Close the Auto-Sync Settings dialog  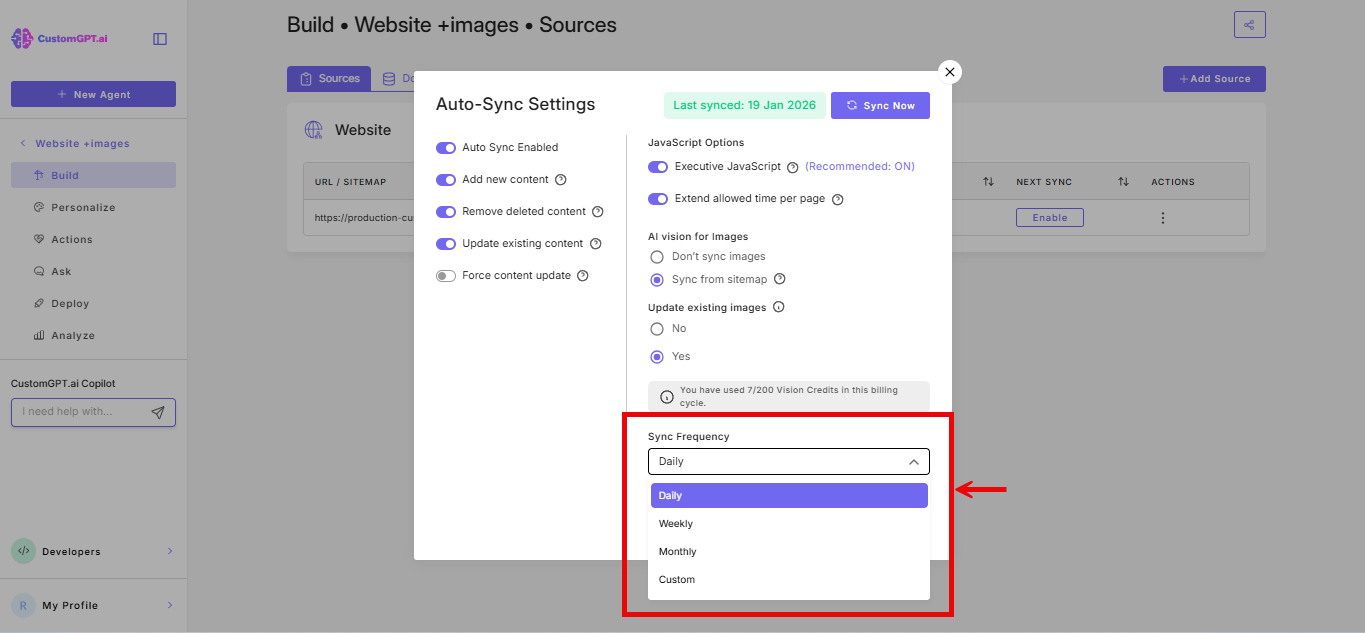click(x=950, y=72)
